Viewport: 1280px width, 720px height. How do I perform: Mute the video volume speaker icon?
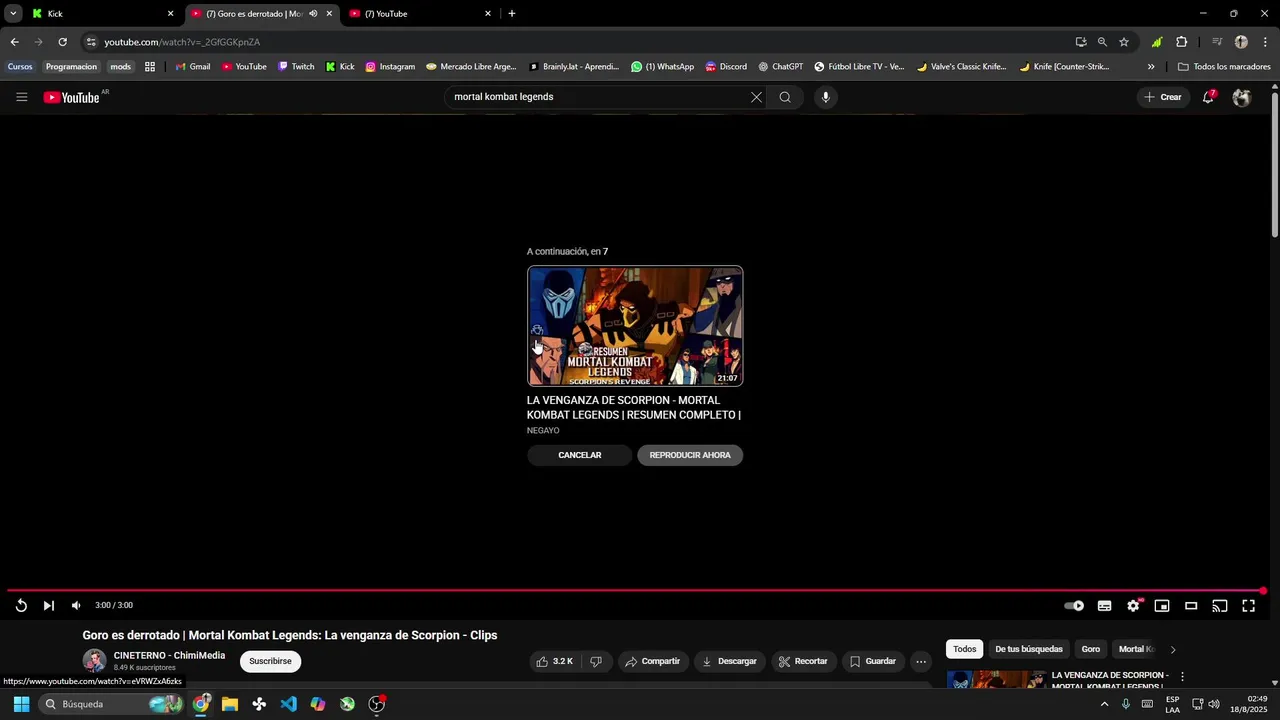[x=76, y=605]
